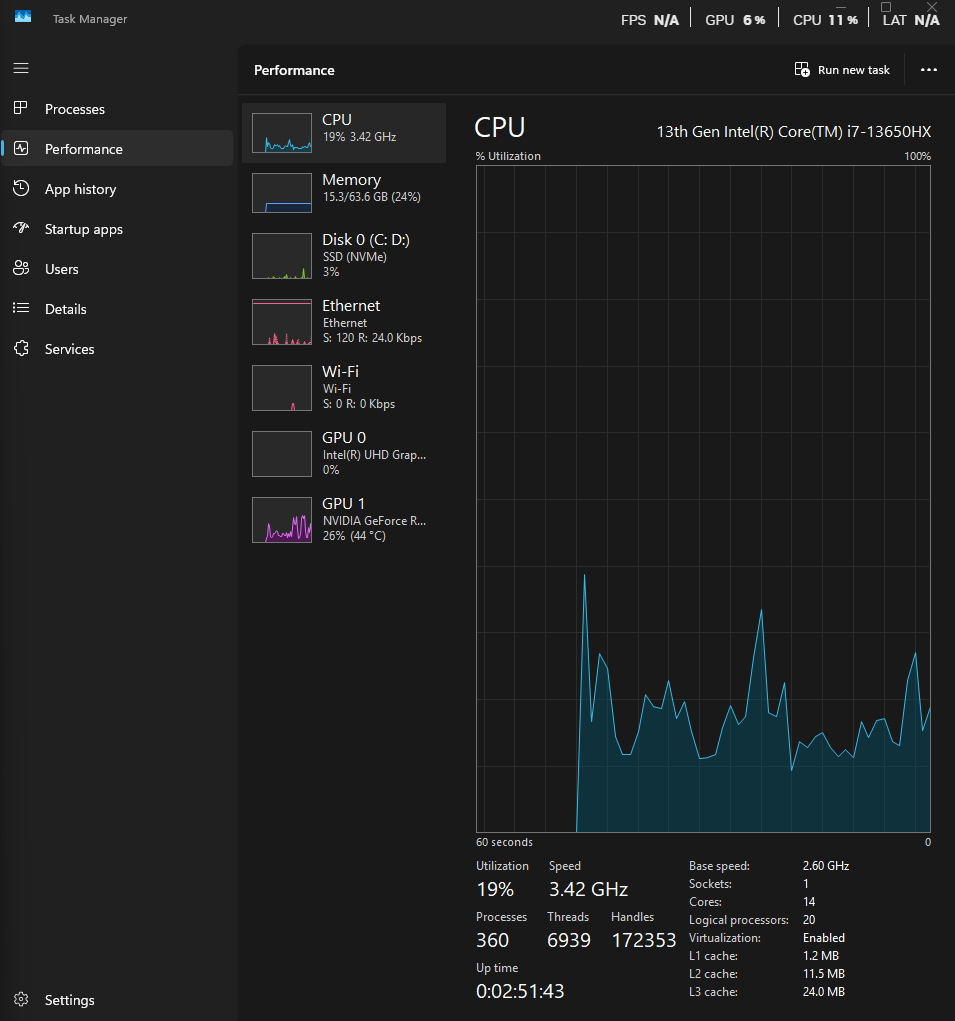
Task: Select GPU 0 Intel UHD Graphics
Action: point(344,454)
